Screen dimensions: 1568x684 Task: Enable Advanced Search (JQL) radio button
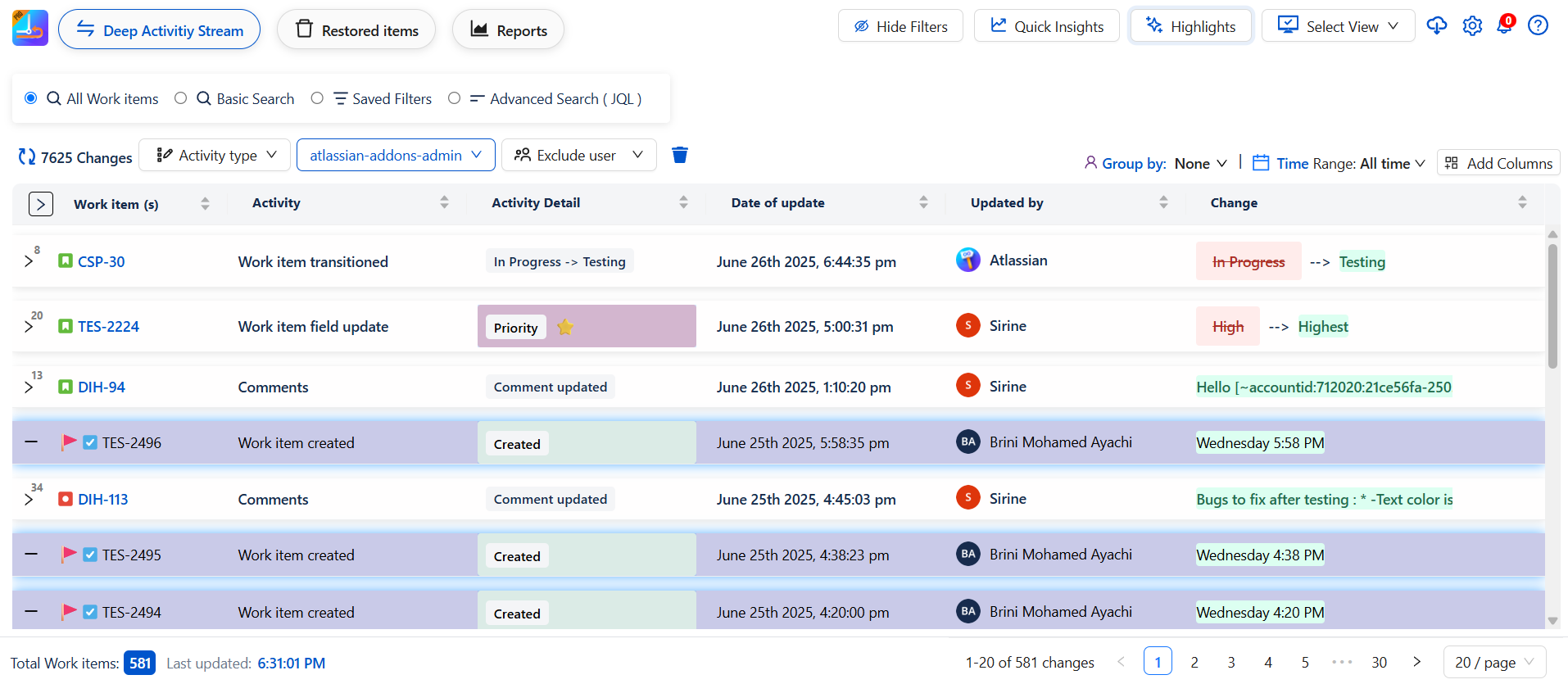pos(454,98)
